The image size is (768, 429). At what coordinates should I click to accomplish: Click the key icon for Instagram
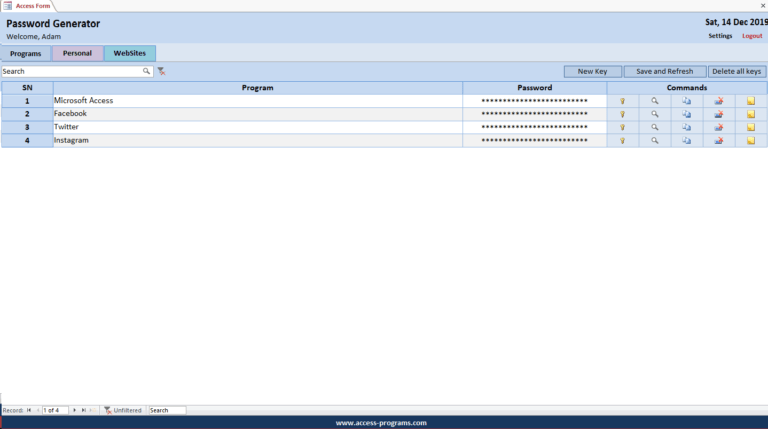pos(623,141)
